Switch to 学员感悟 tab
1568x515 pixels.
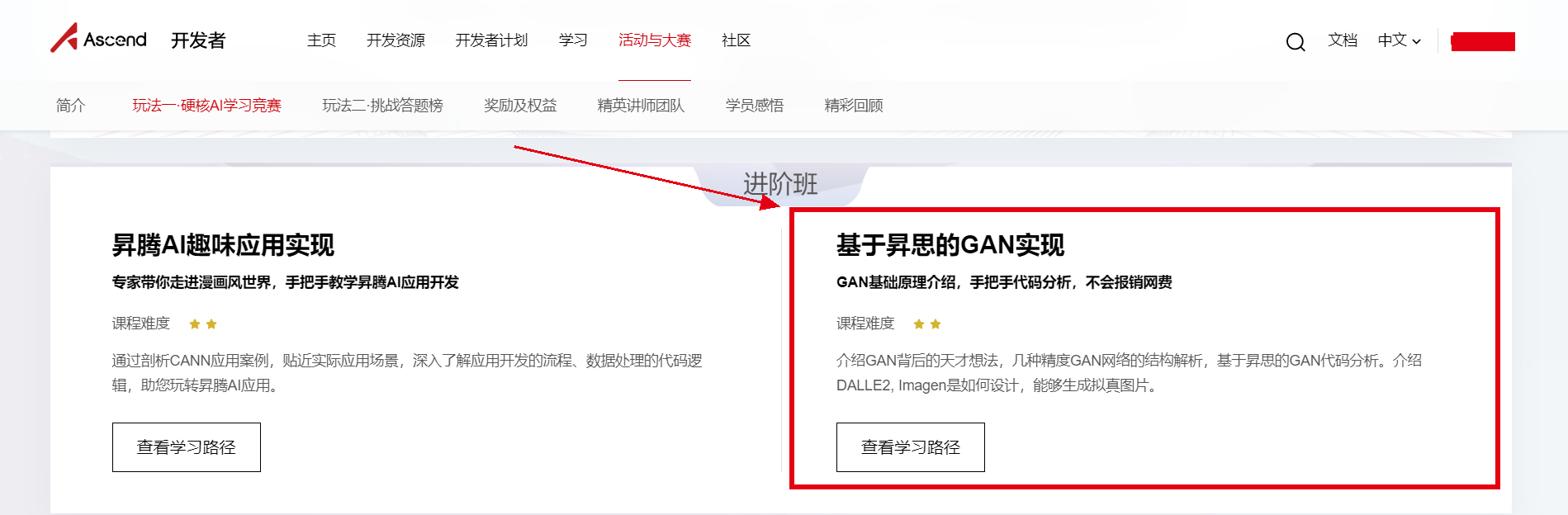point(755,106)
